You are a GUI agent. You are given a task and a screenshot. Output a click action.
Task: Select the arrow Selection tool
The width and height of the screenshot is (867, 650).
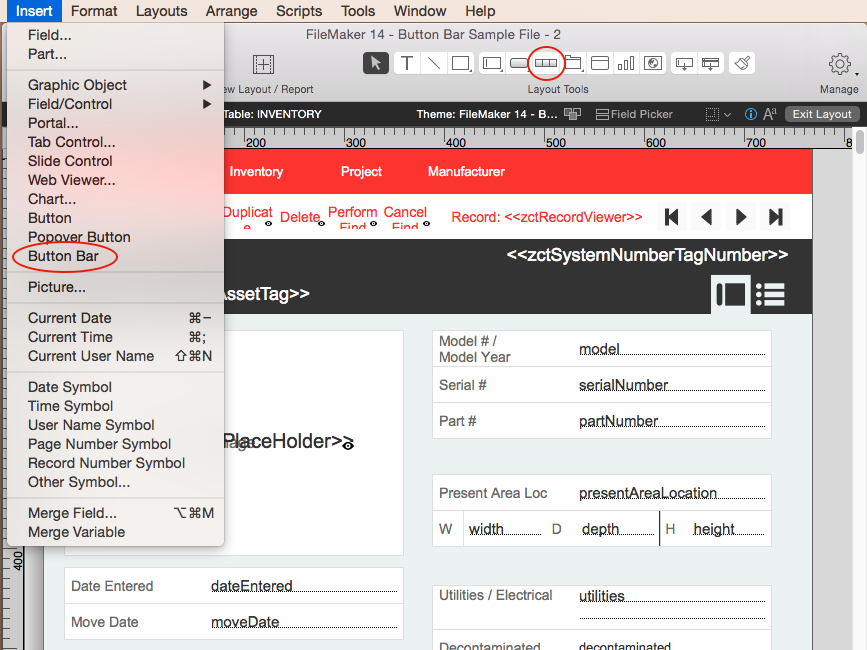[375, 63]
